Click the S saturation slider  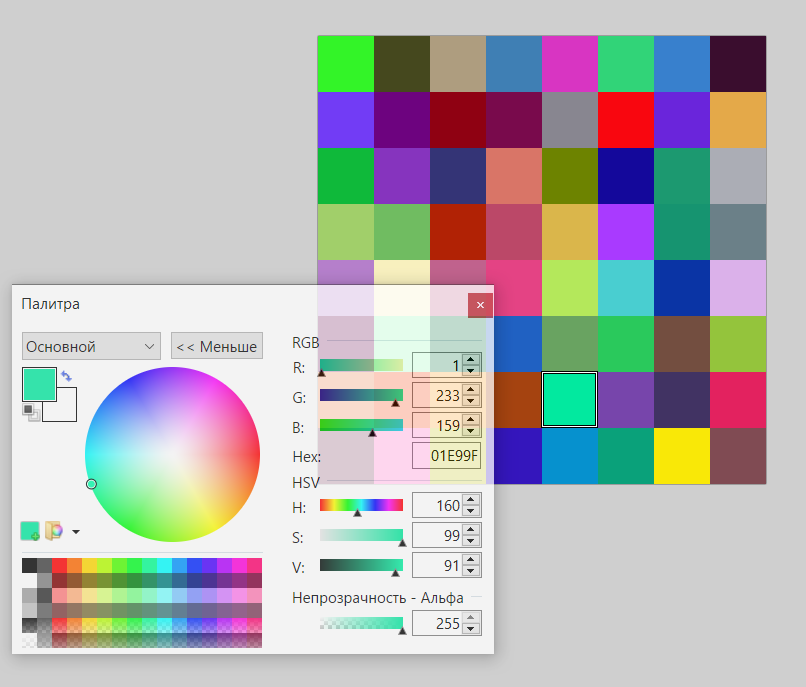(361, 535)
